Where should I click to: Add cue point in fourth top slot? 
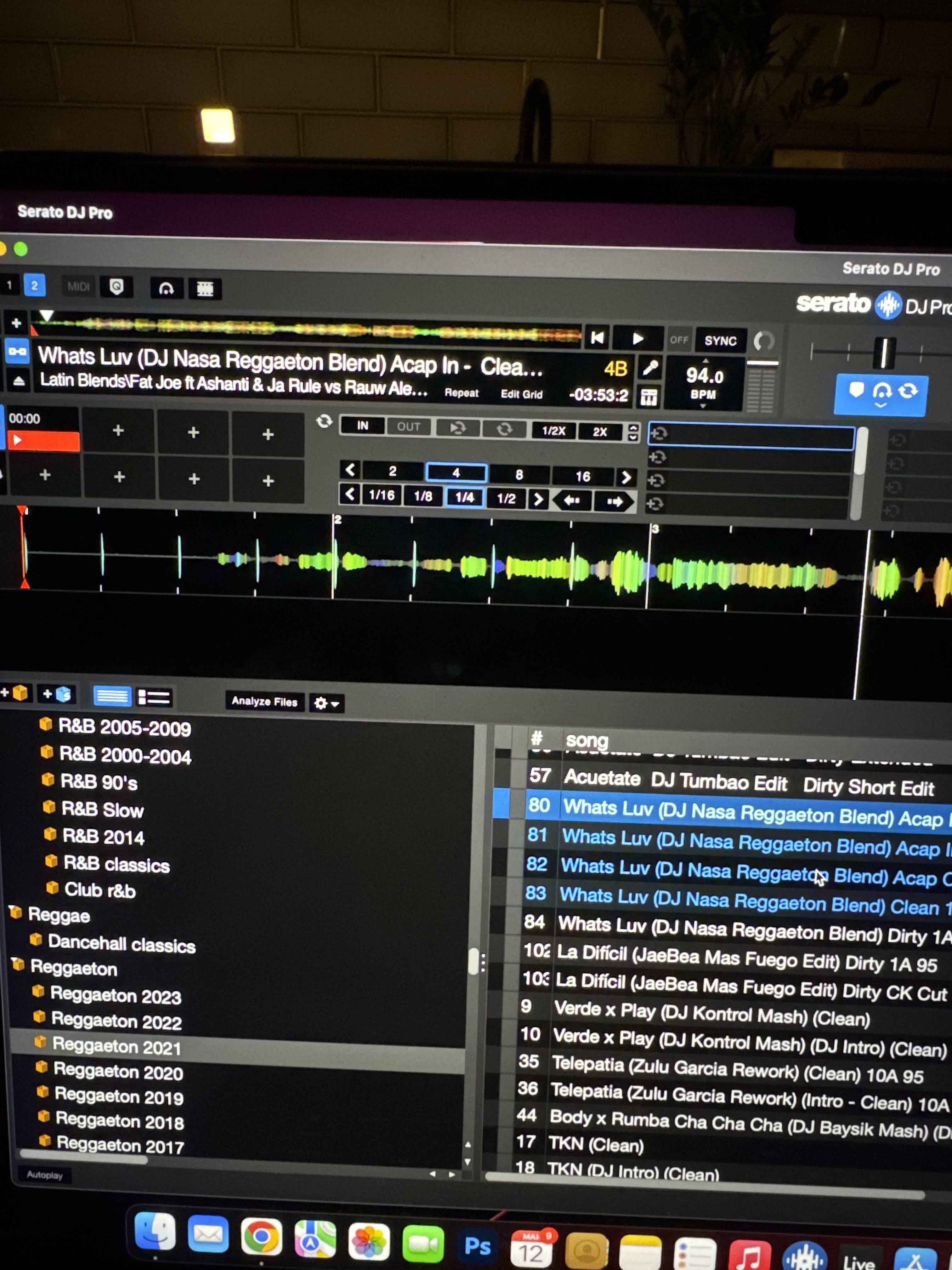268,434
